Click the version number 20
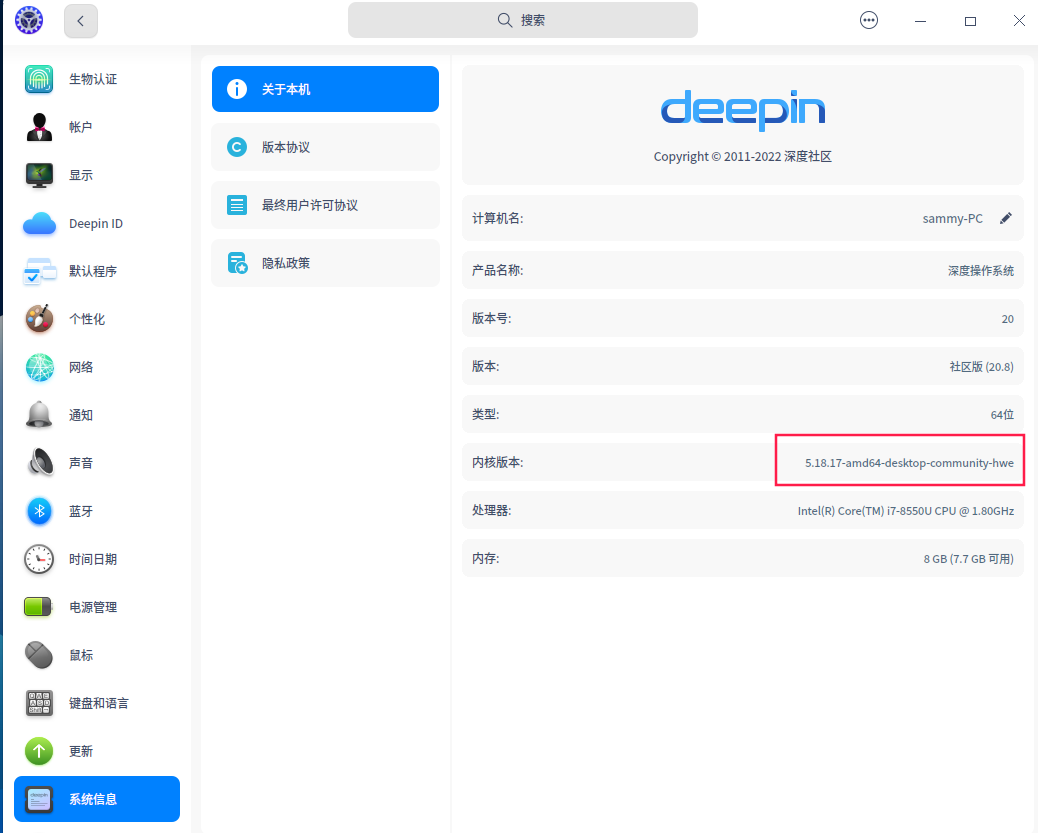 click(x=1008, y=319)
